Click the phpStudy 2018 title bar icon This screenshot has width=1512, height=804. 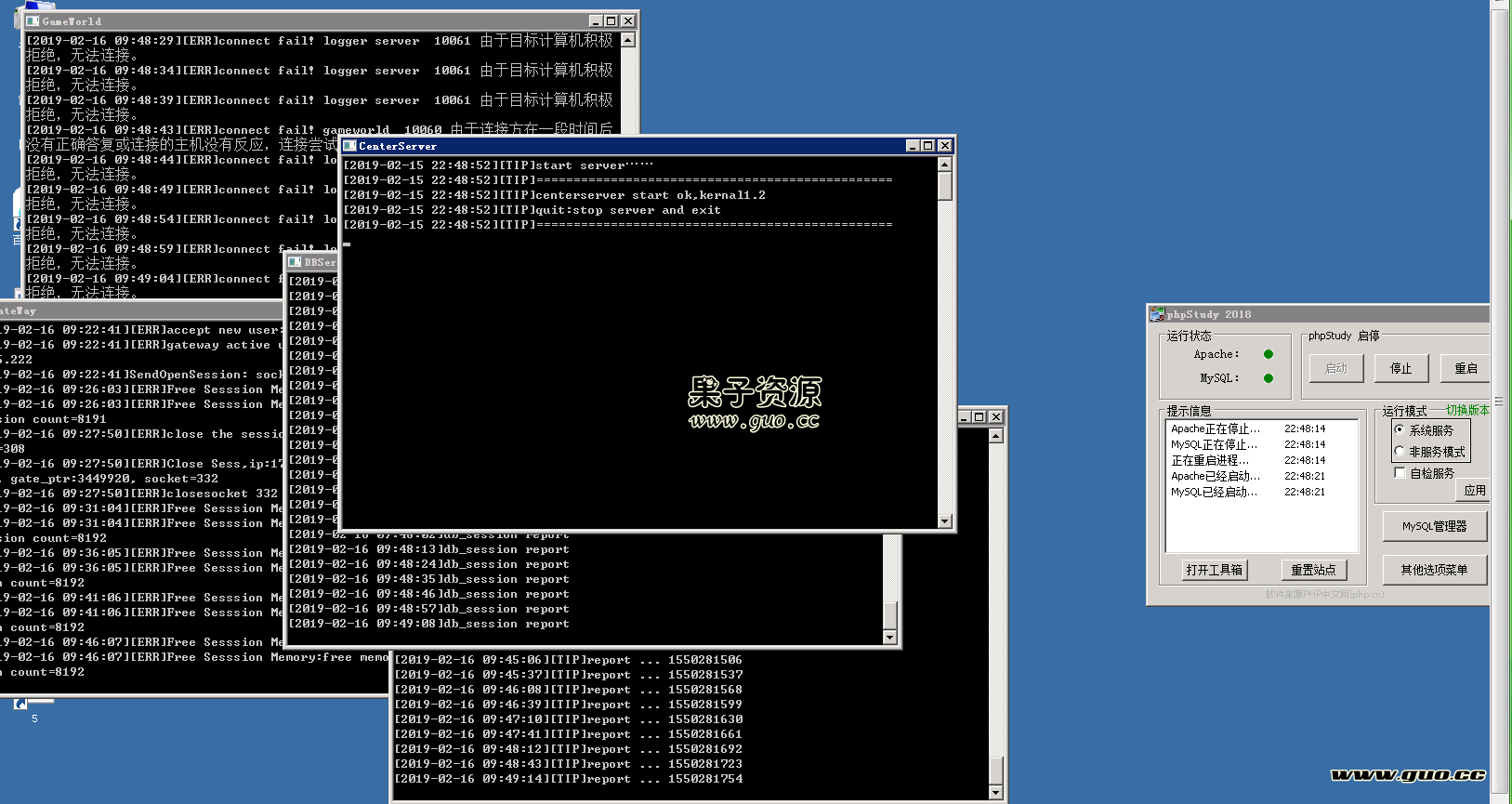click(x=1157, y=314)
